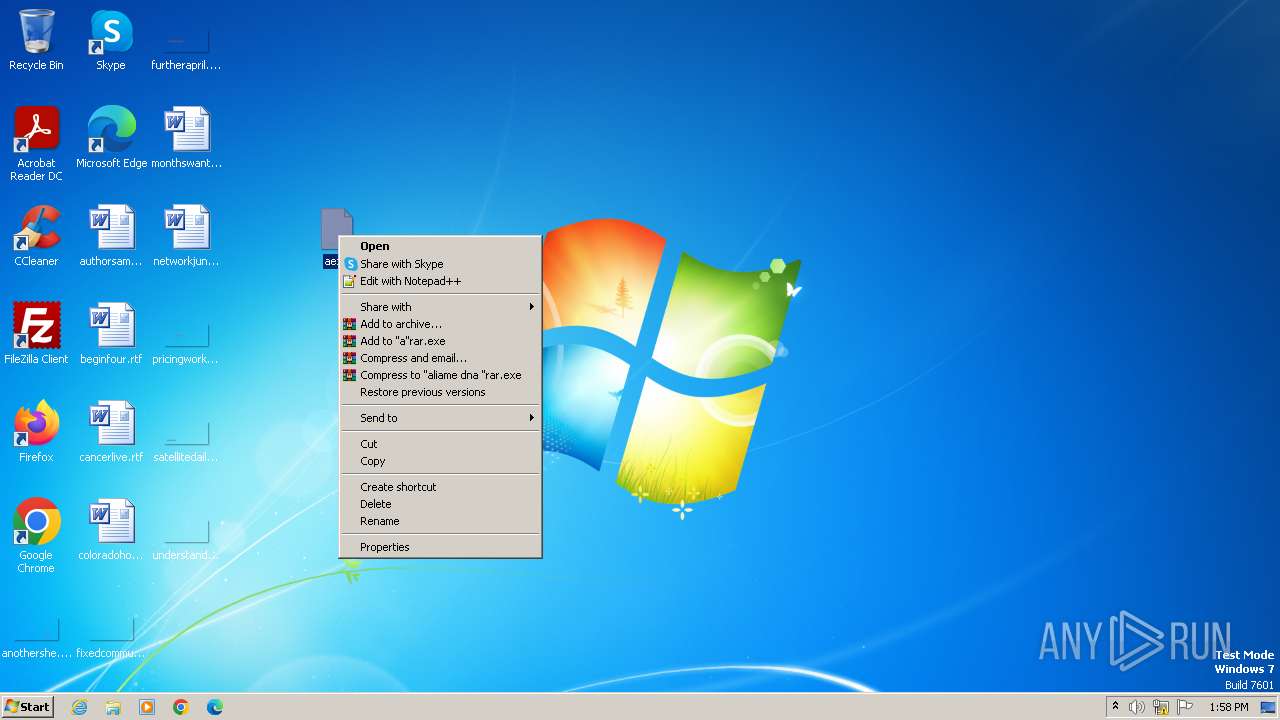Open Action Center flag icon
The image size is (1280, 720).
click(x=1185, y=707)
